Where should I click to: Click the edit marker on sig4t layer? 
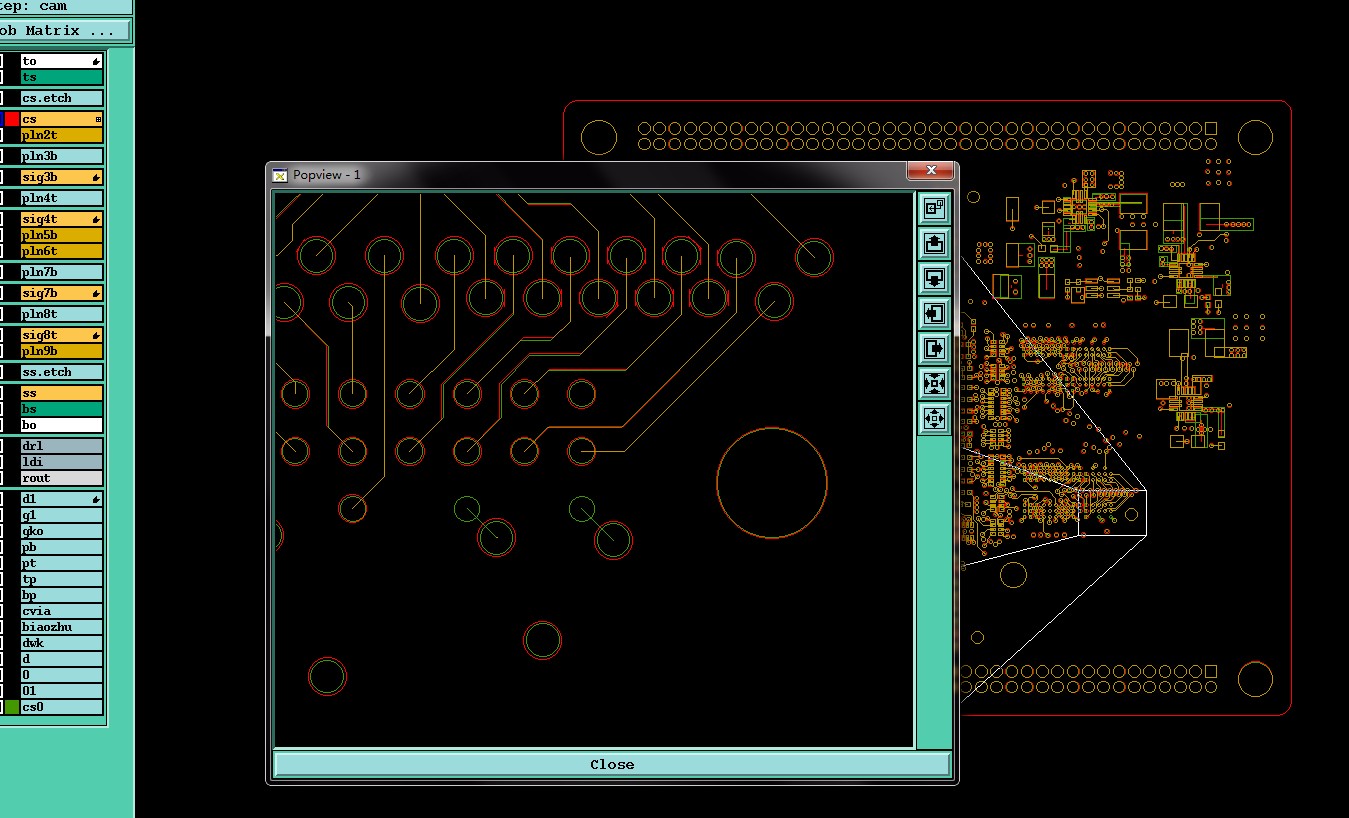coord(97,219)
